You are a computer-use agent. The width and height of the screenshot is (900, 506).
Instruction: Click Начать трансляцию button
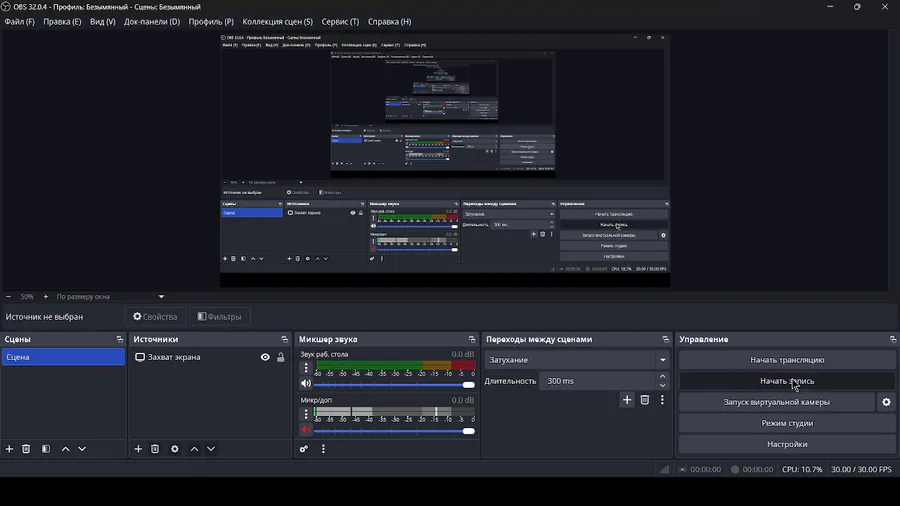(x=787, y=360)
